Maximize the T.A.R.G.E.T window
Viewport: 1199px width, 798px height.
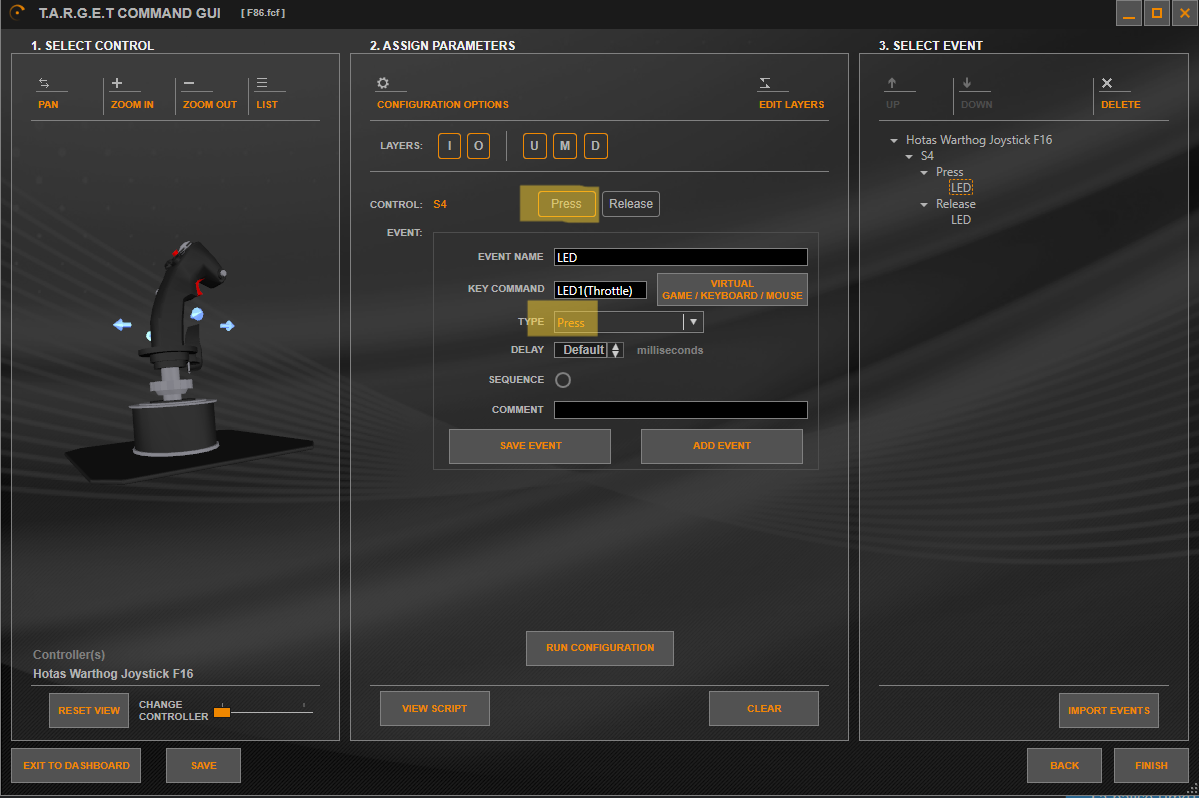pos(1157,13)
